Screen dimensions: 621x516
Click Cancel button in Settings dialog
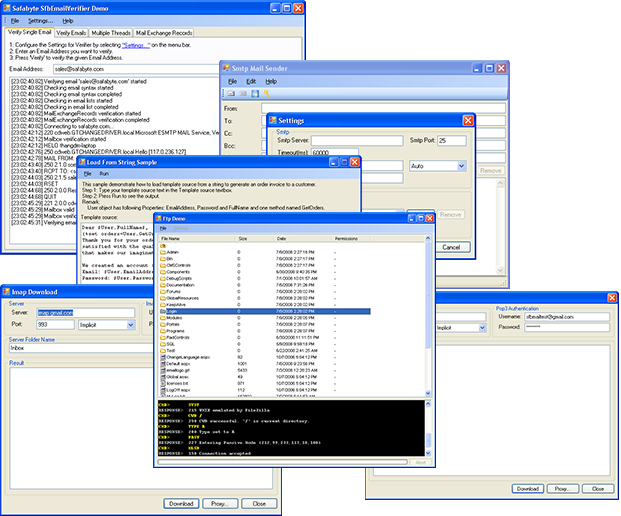pyautogui.click(x=451, y=247)
